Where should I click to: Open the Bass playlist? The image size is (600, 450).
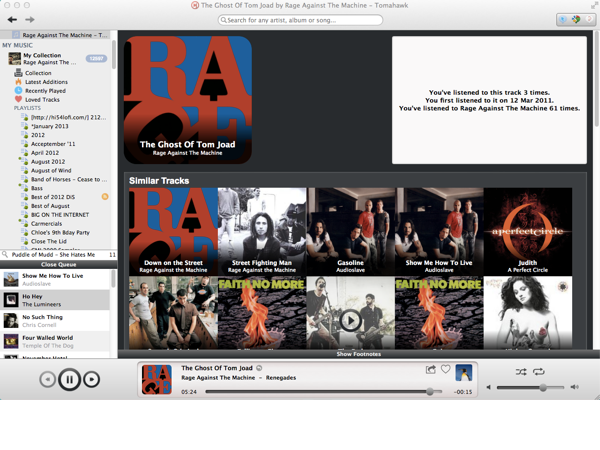(37, 188)
